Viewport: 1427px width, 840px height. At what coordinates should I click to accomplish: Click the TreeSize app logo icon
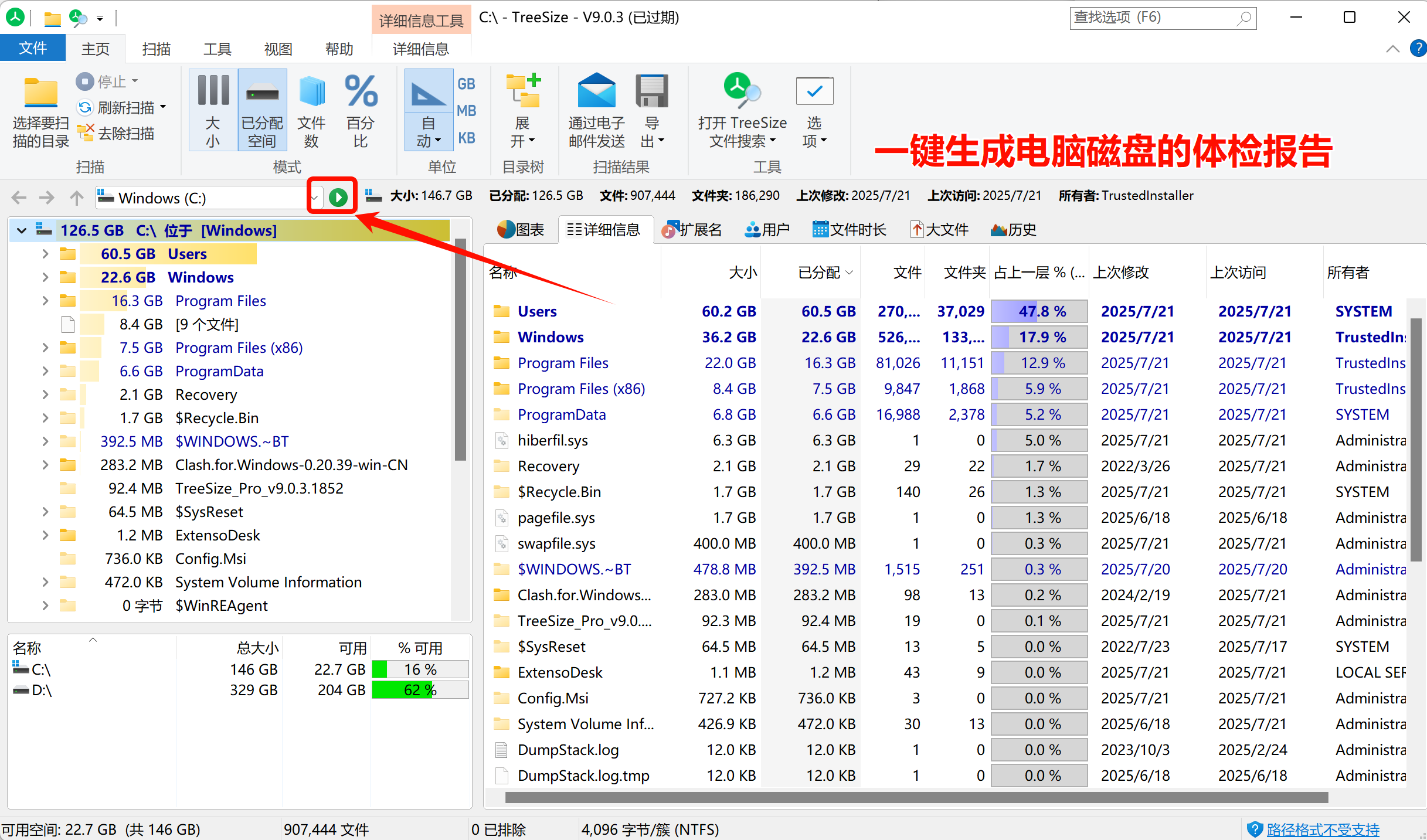(15, 18)
